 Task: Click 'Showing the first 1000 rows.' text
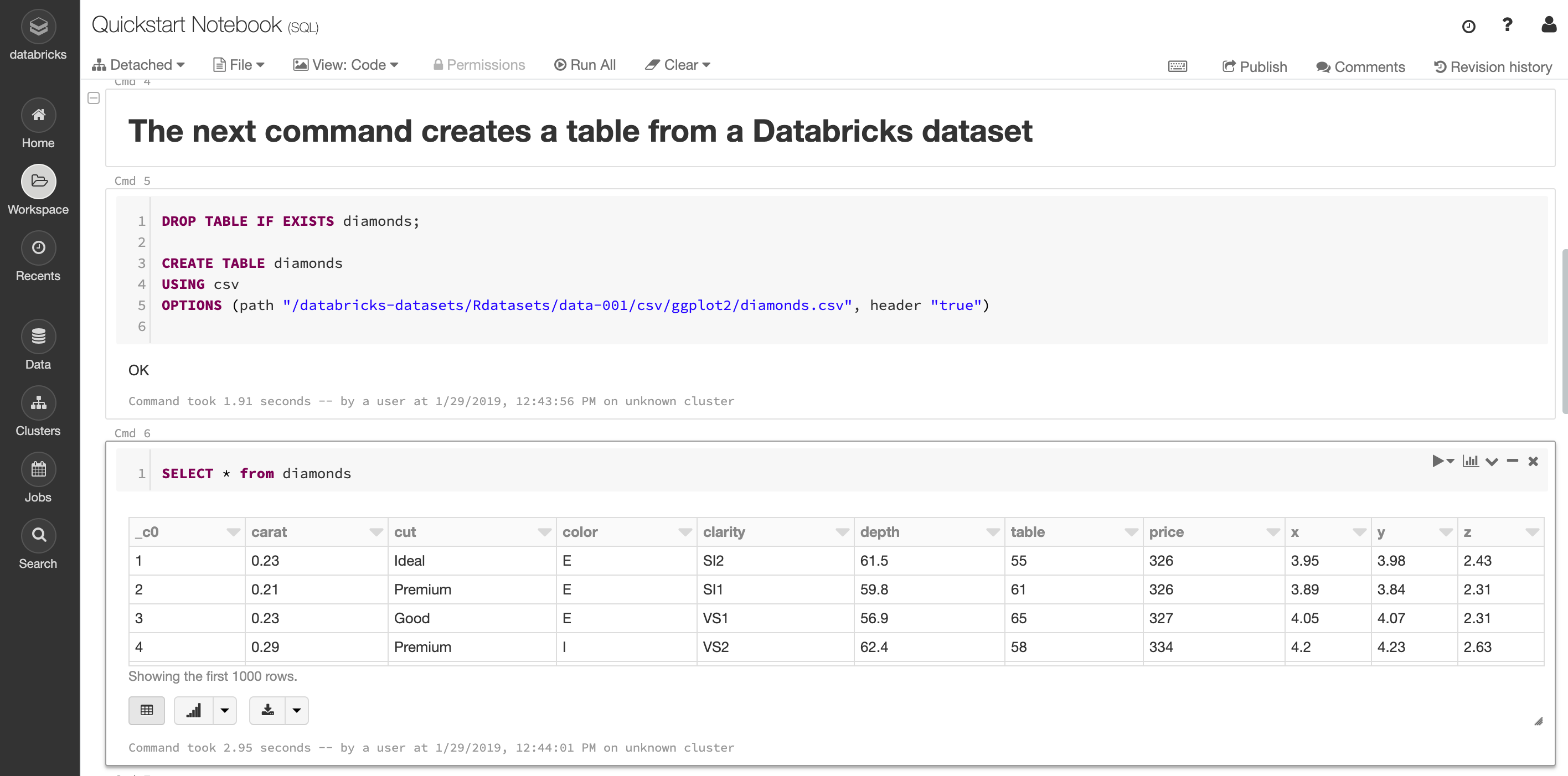point(213,677)
